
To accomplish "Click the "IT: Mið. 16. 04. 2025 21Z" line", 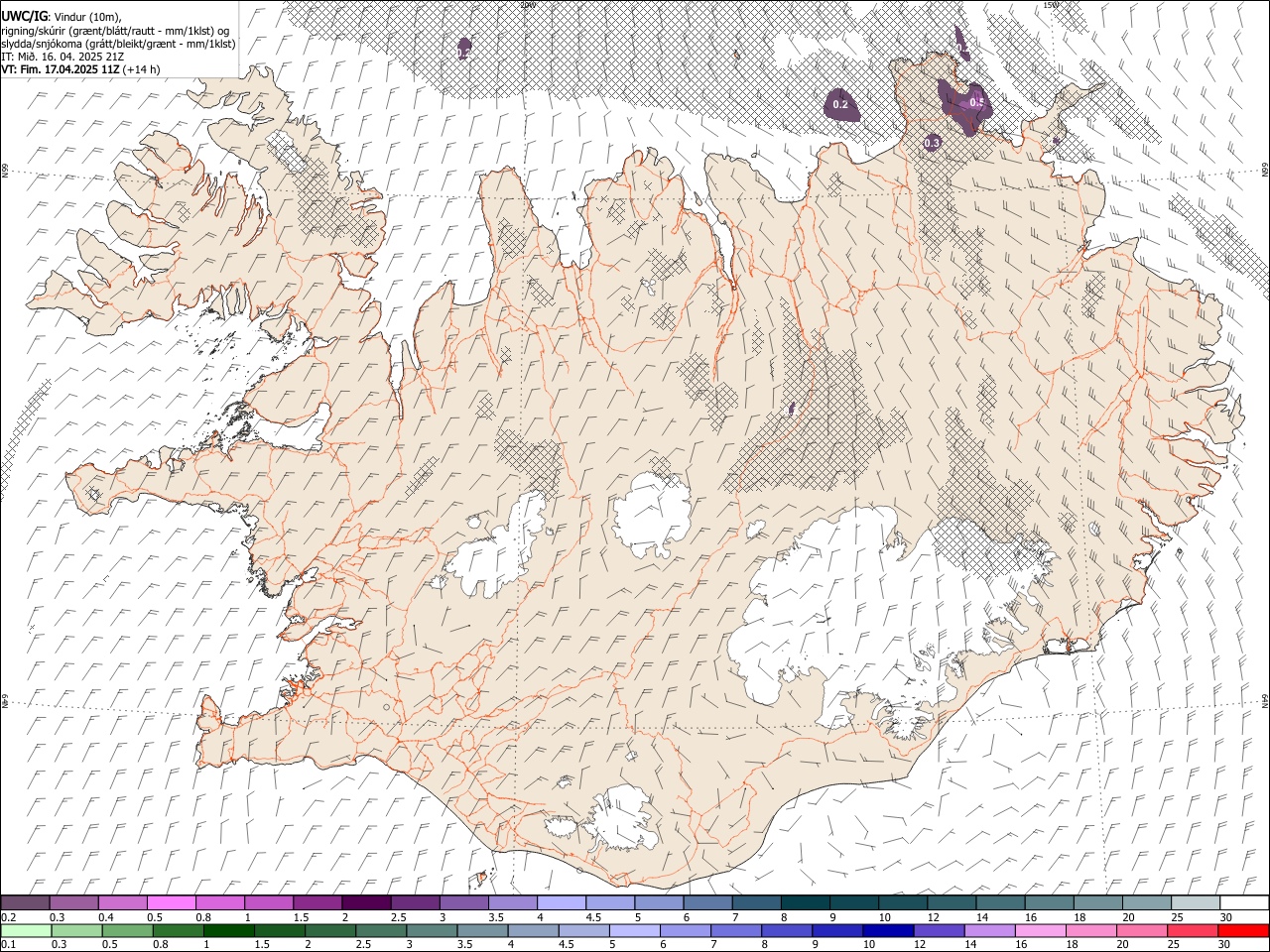I will (63, 57).
